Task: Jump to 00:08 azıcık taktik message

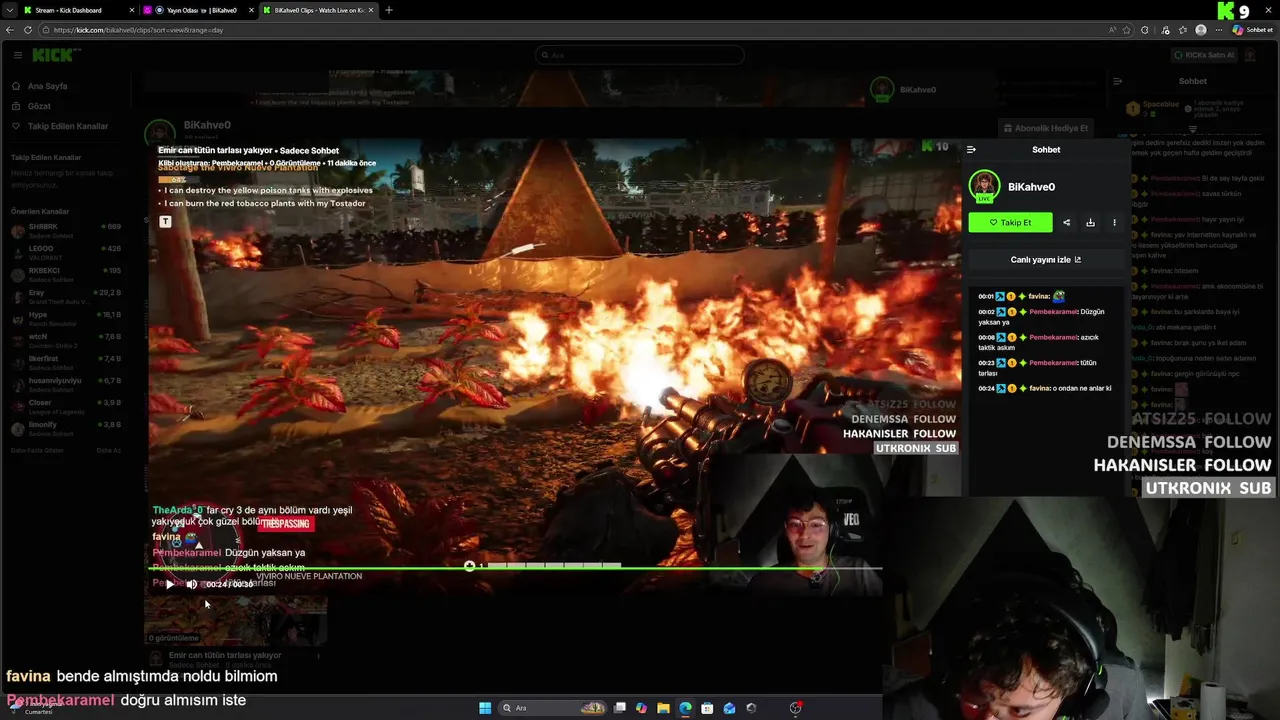Action: (x=1046, y=342)
